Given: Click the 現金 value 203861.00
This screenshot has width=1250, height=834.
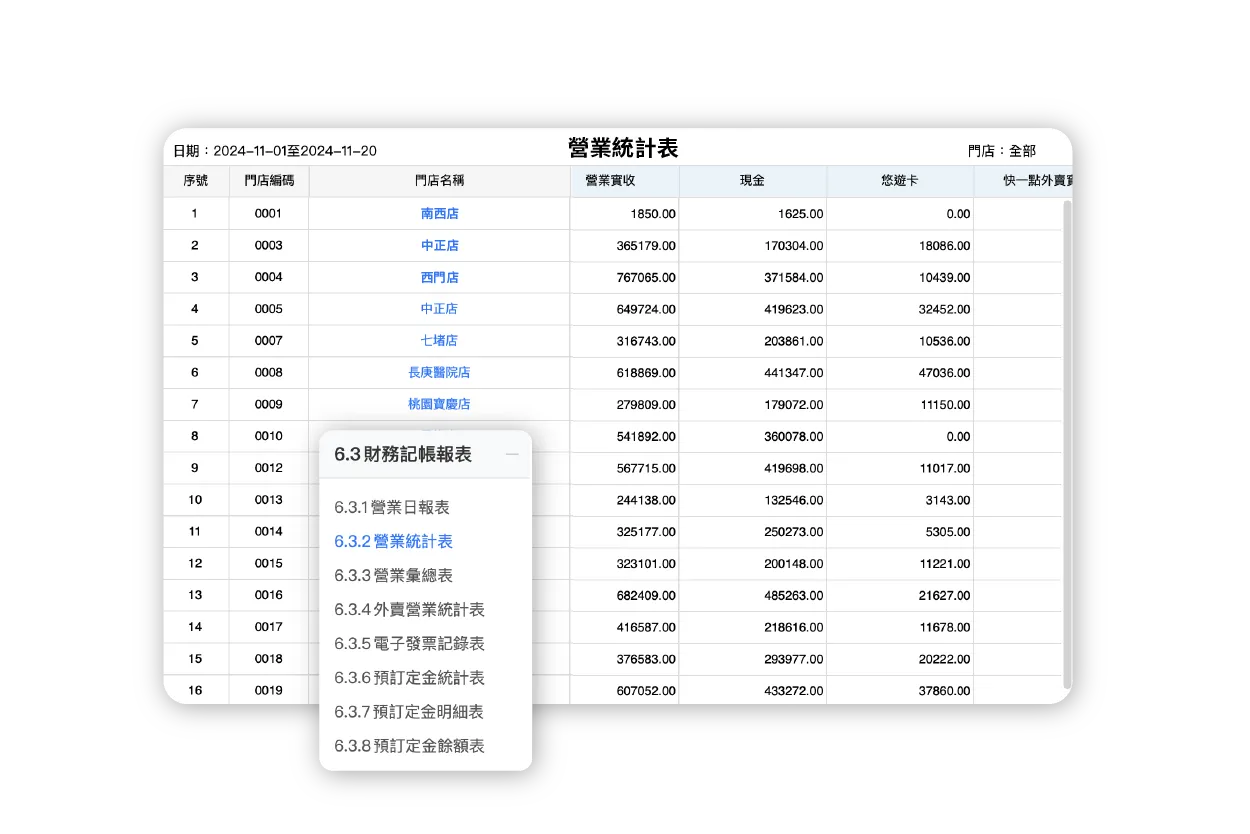Looking at the screenshot, I should (794, 342).
